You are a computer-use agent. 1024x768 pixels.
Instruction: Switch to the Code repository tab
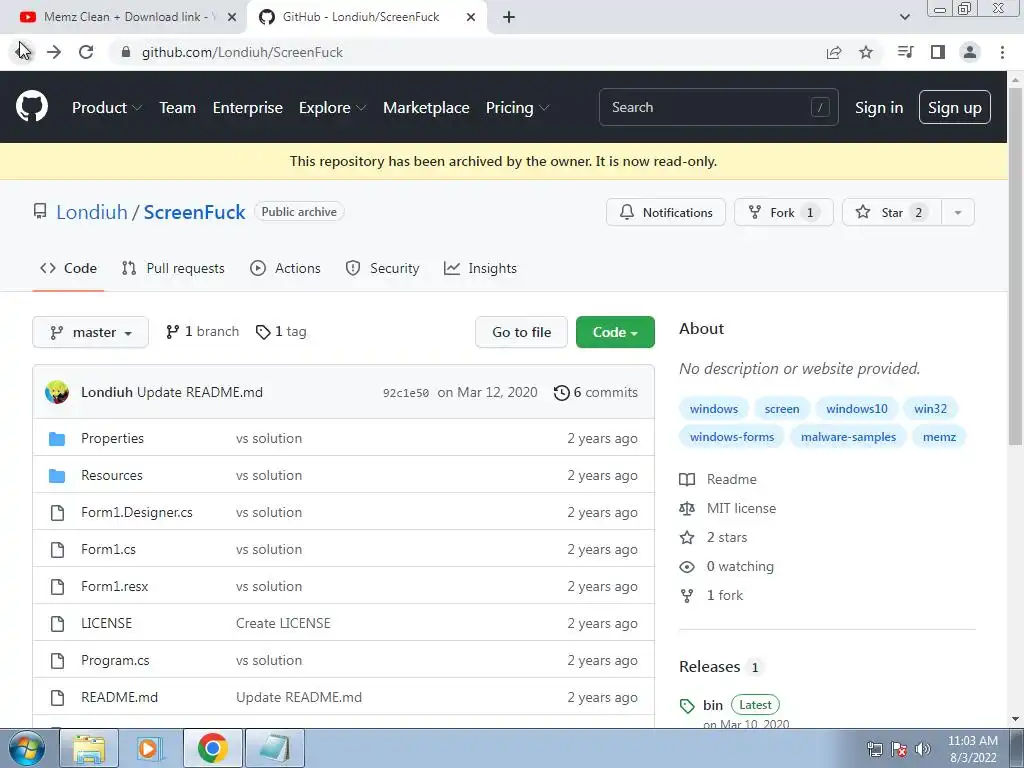69,268
